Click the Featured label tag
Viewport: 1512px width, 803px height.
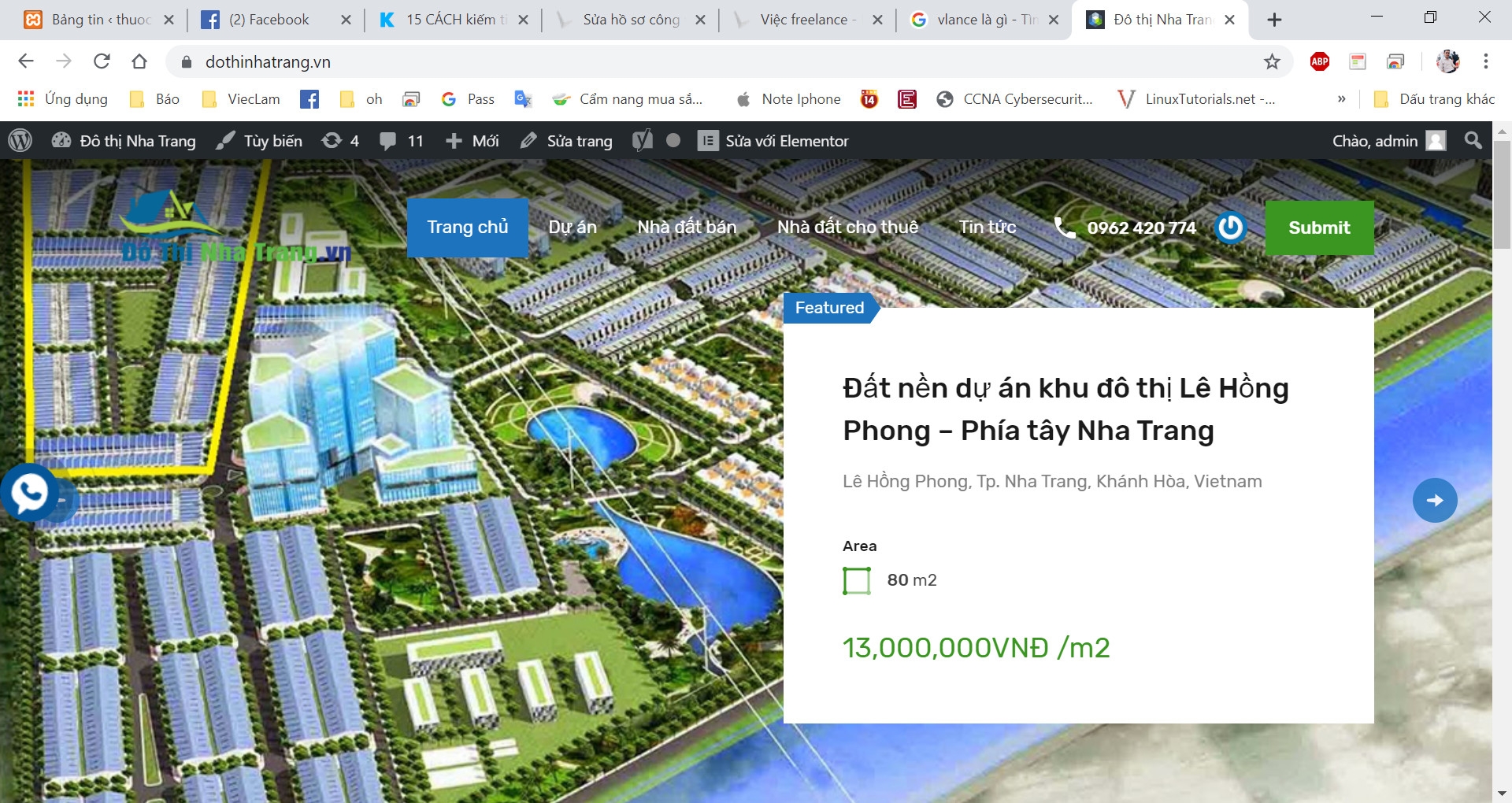(830, 308)
